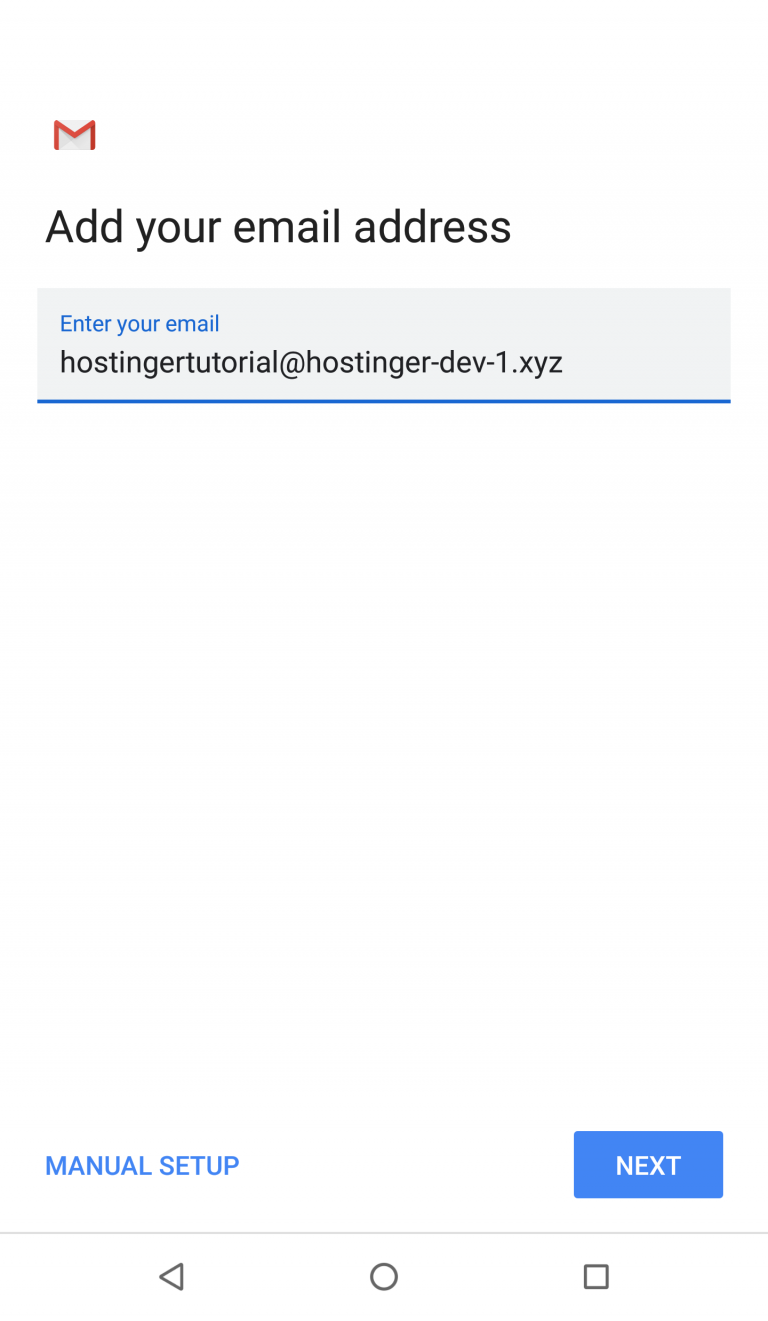Screen dimensions: 768x1321
Task: Choose MANUAL SETUP option
Action: click(142, 1166)
